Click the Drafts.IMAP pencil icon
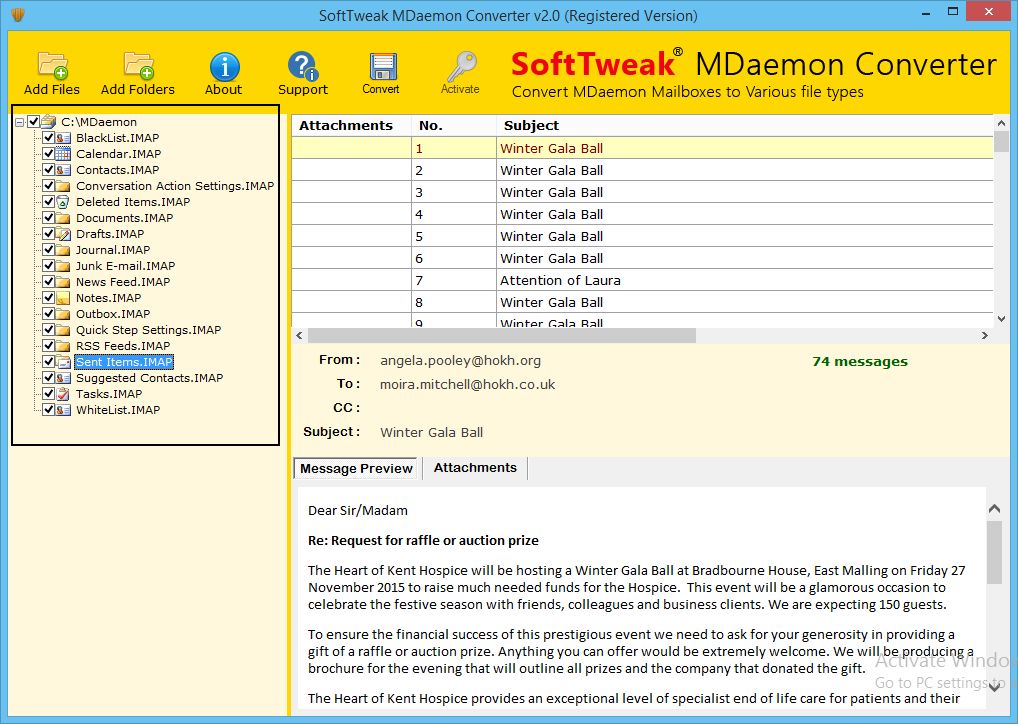 (63, 234)
